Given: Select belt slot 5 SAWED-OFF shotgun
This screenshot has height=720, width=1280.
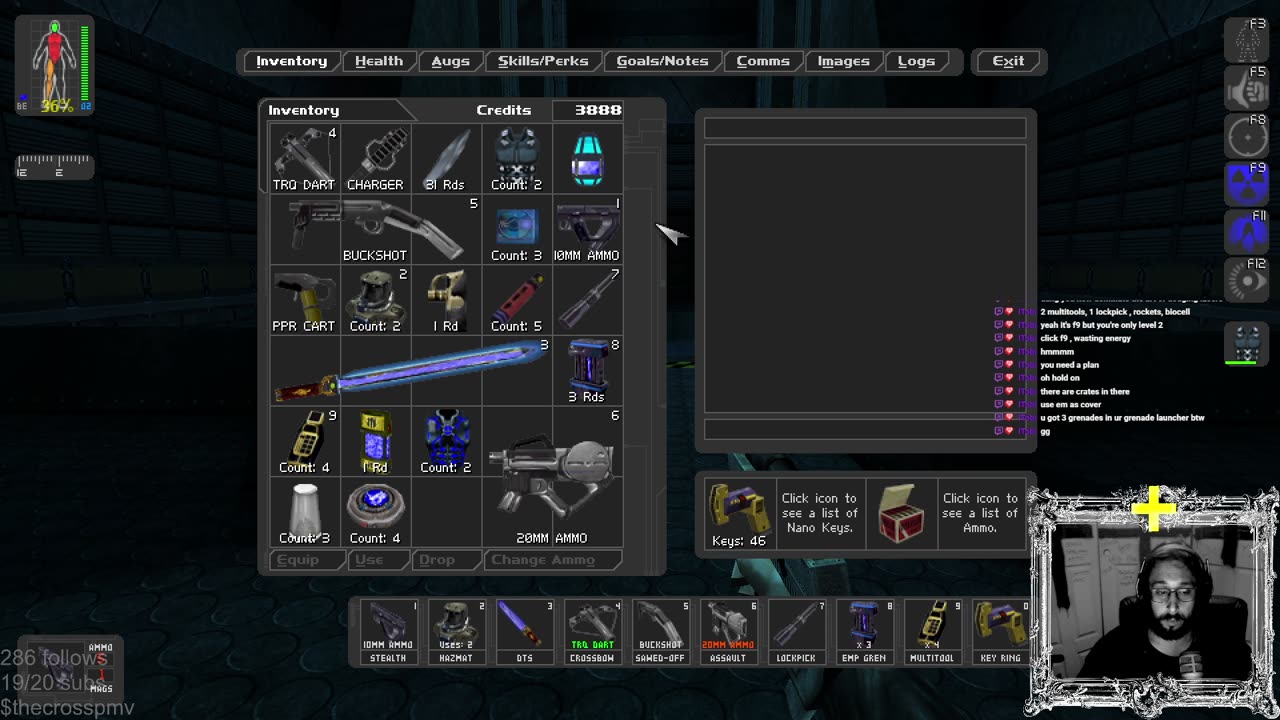Looking at the screenshot, I should tap(660, 632).
